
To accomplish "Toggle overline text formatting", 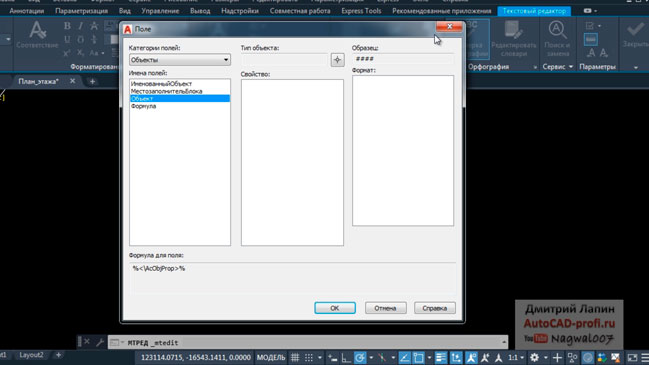I will point(80,39).
